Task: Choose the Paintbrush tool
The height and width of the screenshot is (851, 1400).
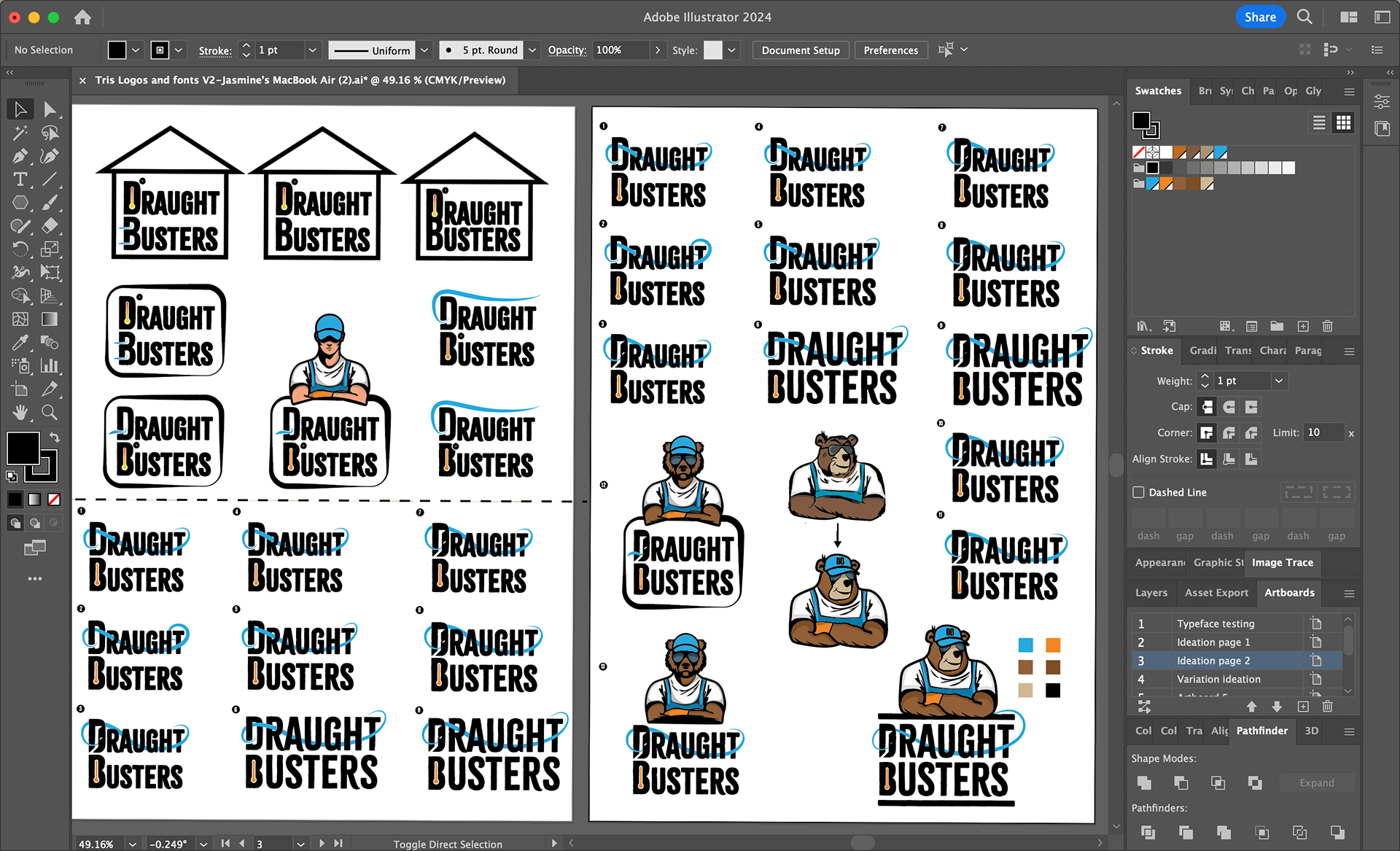Action: coord(50,203)
